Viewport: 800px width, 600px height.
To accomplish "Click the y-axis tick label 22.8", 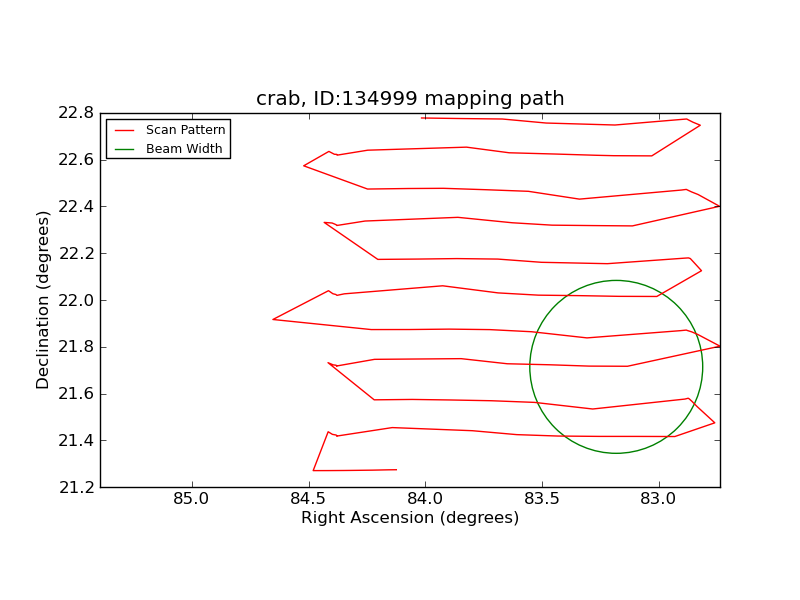I will pos(76,113).
